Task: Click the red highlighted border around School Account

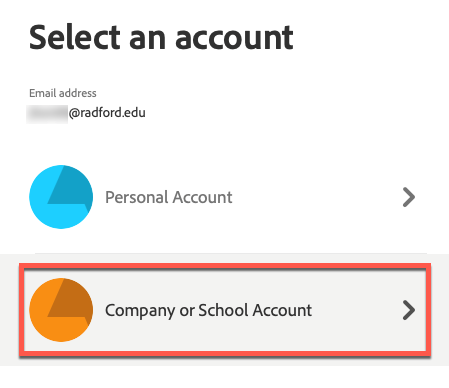Action: (225, 266)
